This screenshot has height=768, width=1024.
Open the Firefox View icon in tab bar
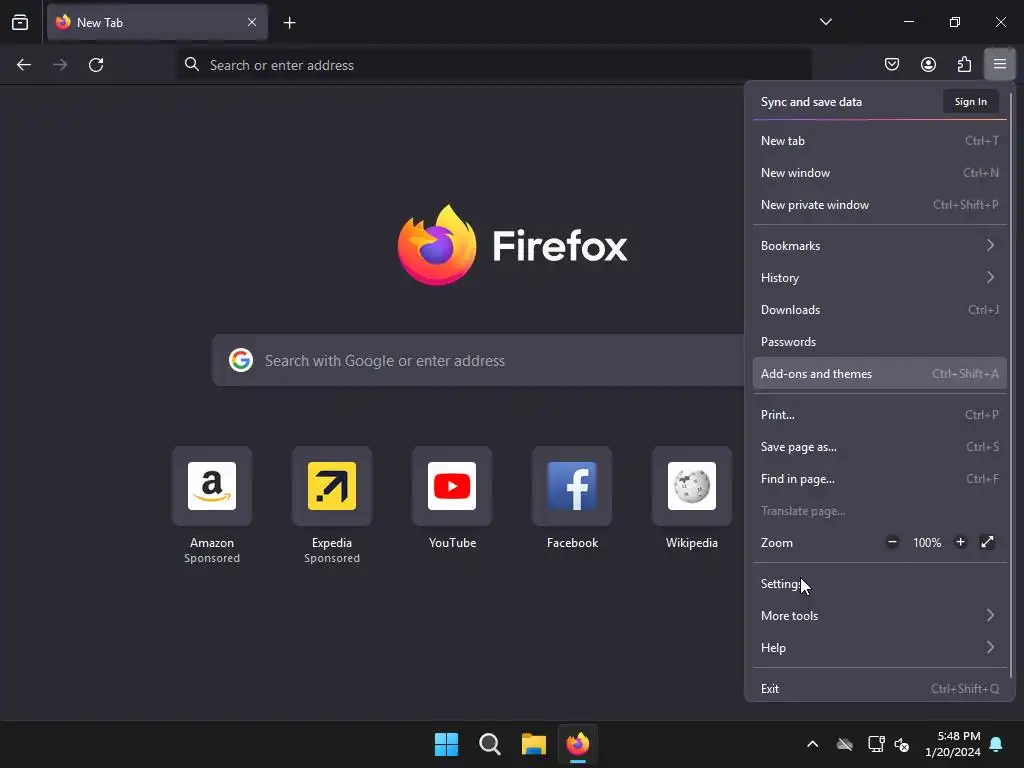[20, 22]
